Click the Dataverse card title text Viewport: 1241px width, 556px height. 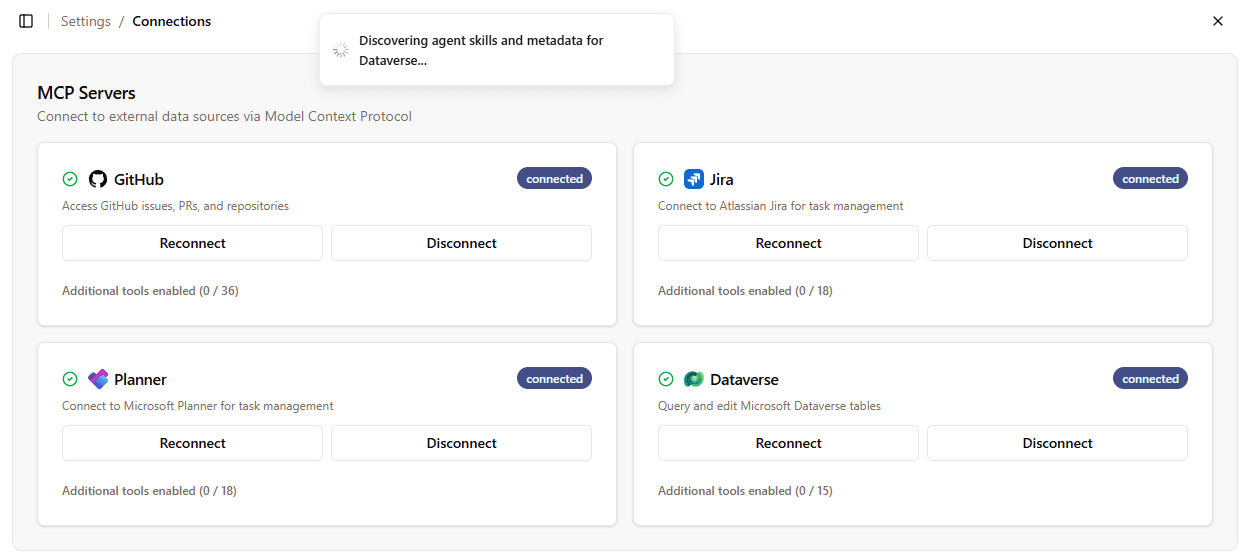pos(744,380)
